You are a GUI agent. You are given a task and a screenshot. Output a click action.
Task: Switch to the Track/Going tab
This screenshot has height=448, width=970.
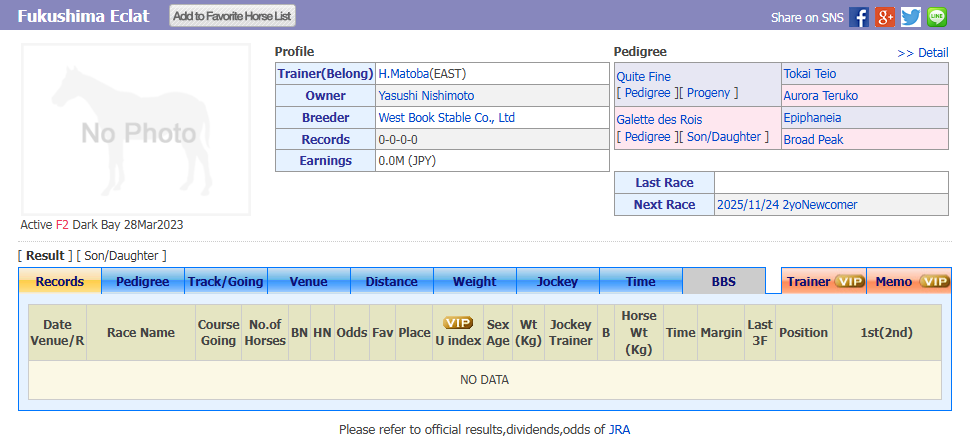click(226, 282)
